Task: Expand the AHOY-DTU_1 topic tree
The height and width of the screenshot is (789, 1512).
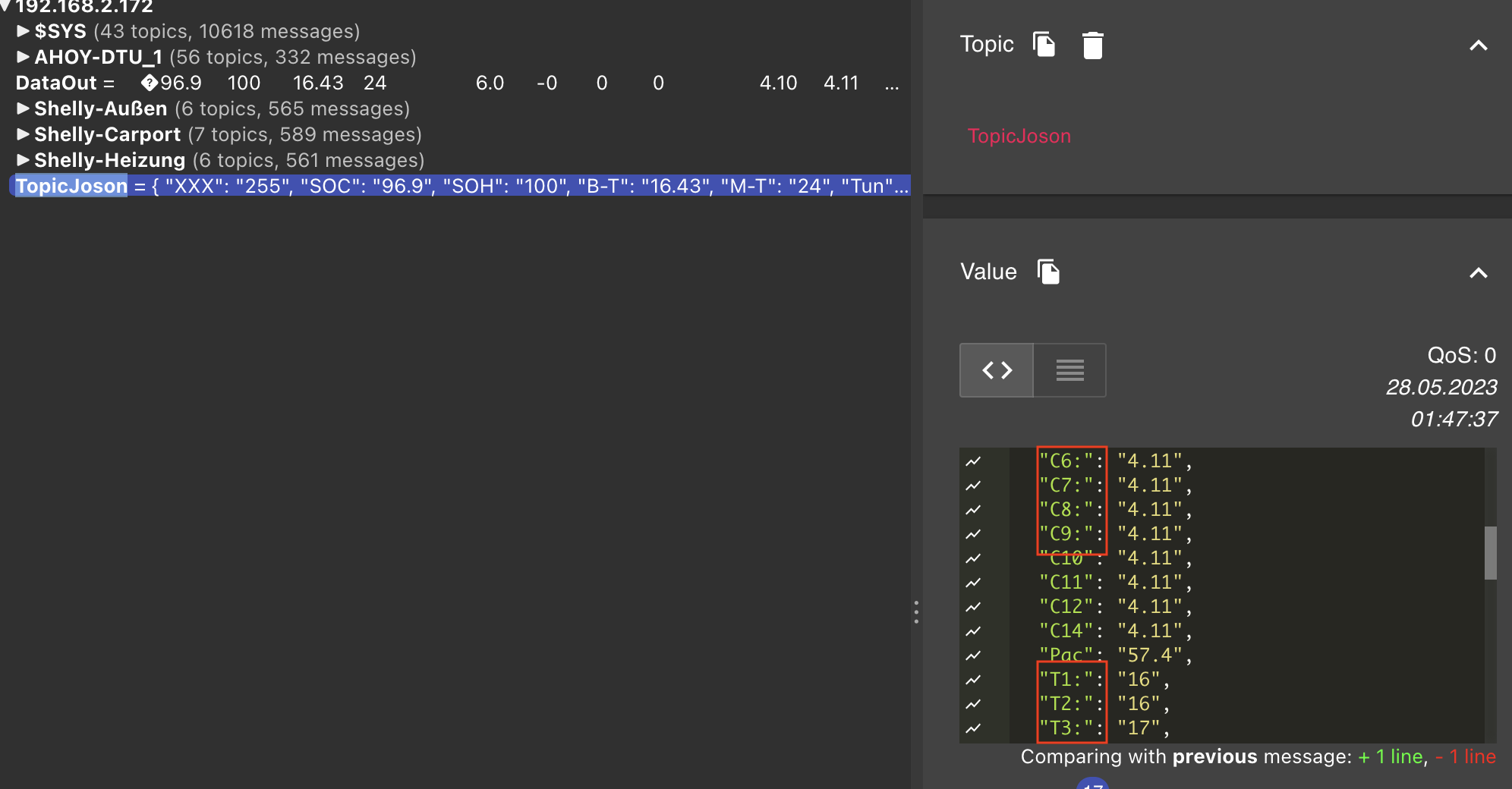Action: tap(23, 57)
